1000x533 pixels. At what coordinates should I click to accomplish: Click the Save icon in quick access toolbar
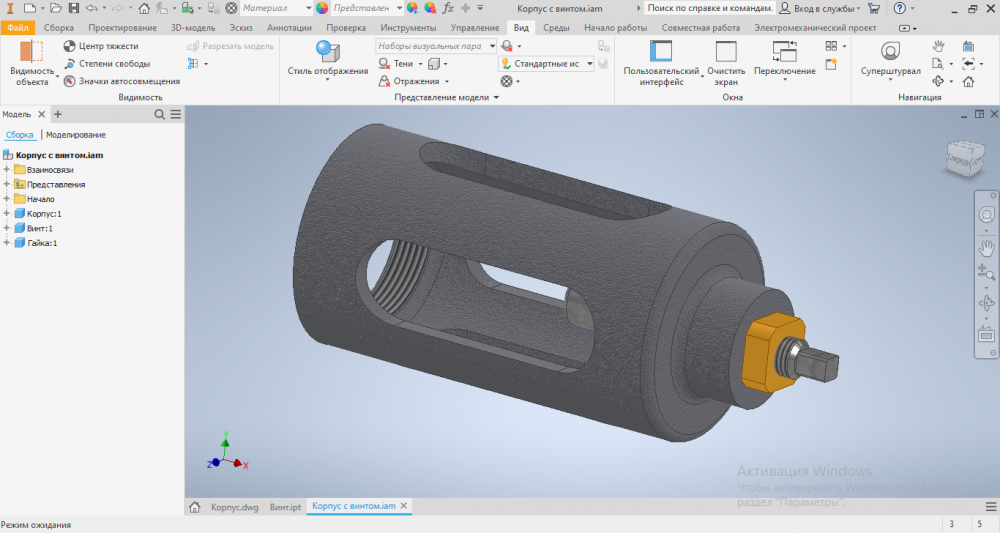pyautogui.click(x=73, y=8)
